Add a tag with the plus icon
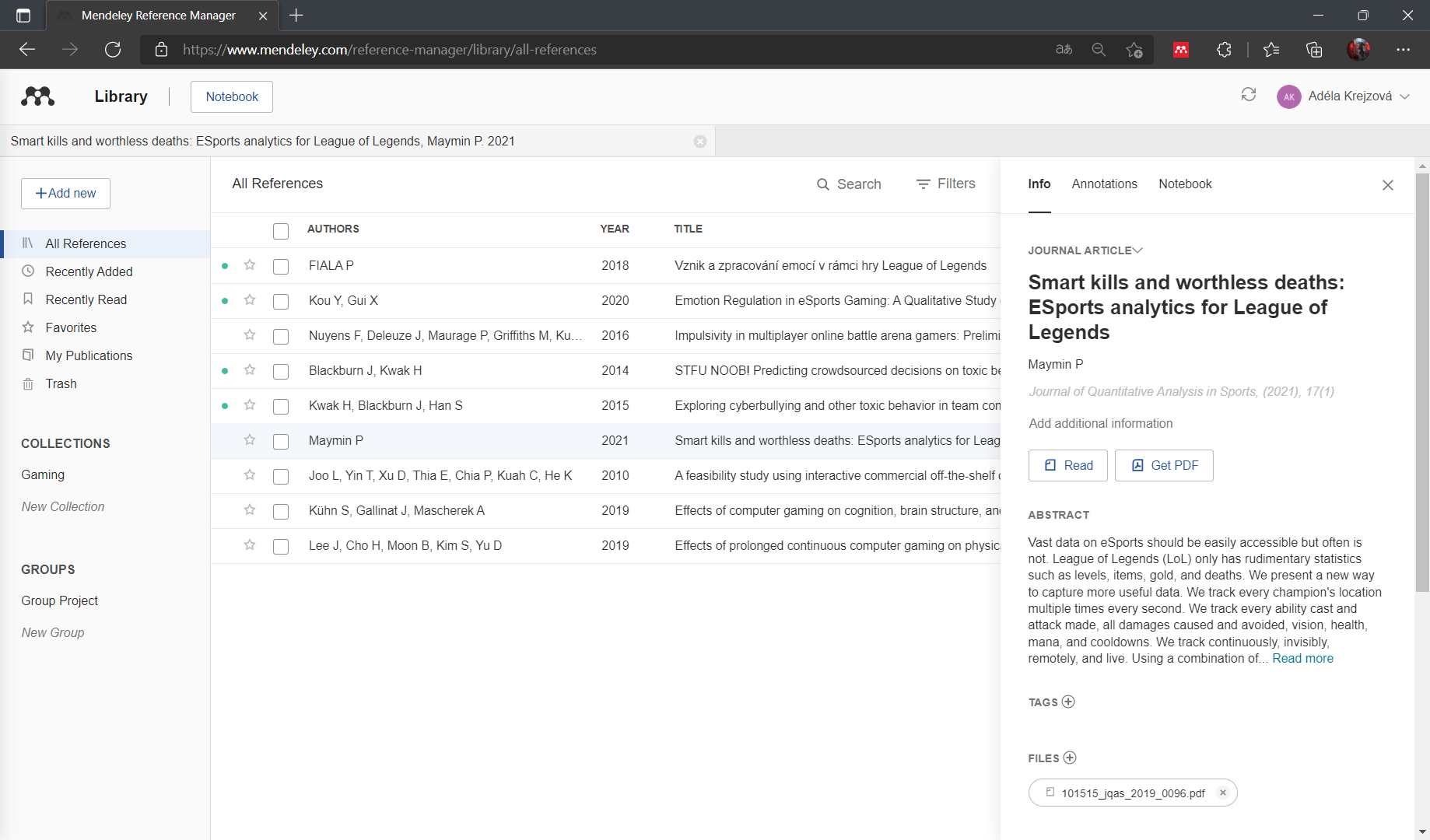This screenshot has height=840, width=1430. (x=1068, y=702)
